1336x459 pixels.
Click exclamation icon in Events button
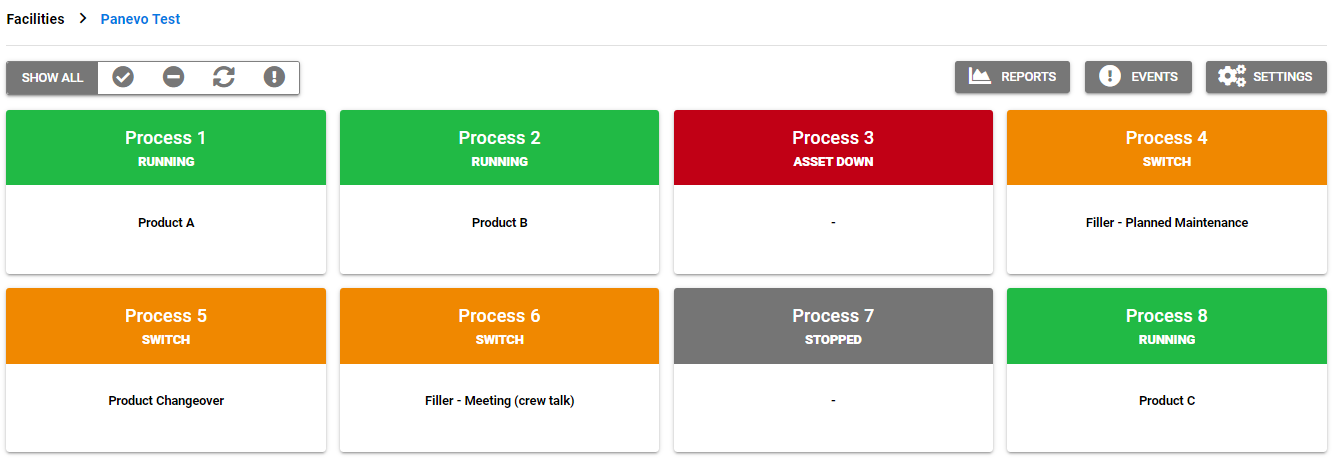1110,76
